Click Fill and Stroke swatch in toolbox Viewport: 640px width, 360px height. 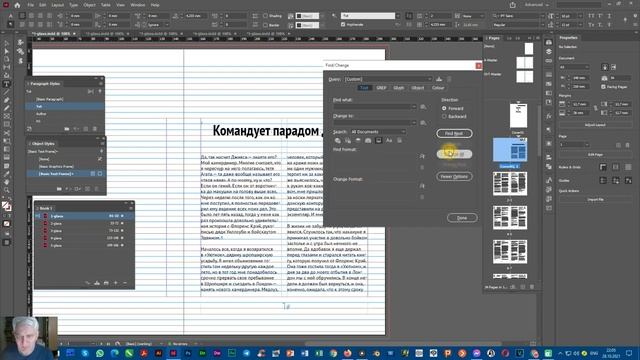(6, 206)
